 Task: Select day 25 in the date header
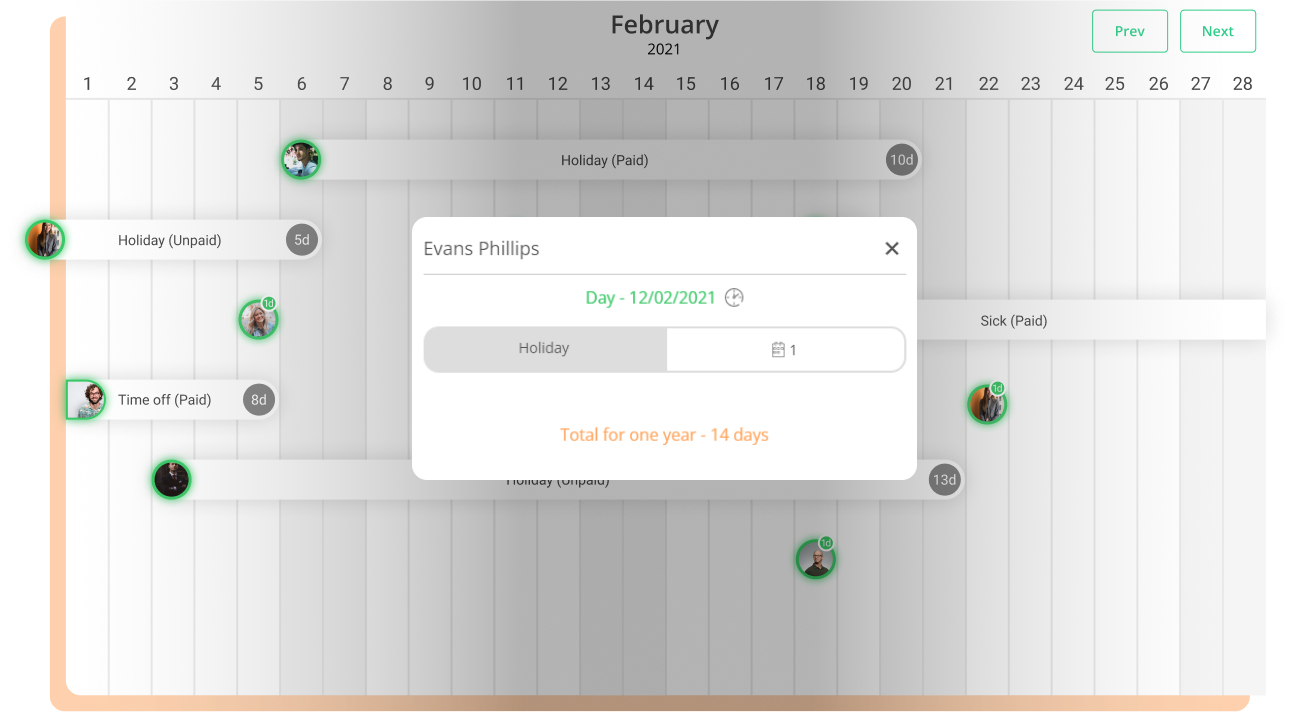pyautogui.click(x=1115, y=84)
